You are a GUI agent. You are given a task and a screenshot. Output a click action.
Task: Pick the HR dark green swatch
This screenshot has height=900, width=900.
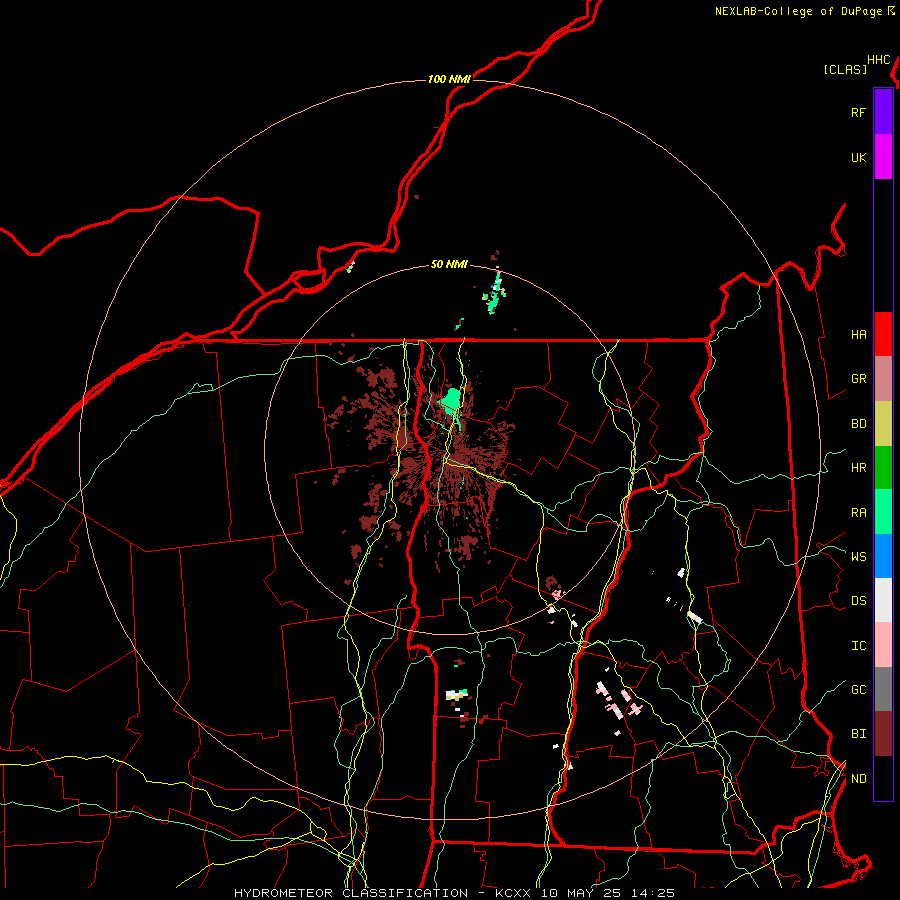pyautogui.click(x=883, y=467)
